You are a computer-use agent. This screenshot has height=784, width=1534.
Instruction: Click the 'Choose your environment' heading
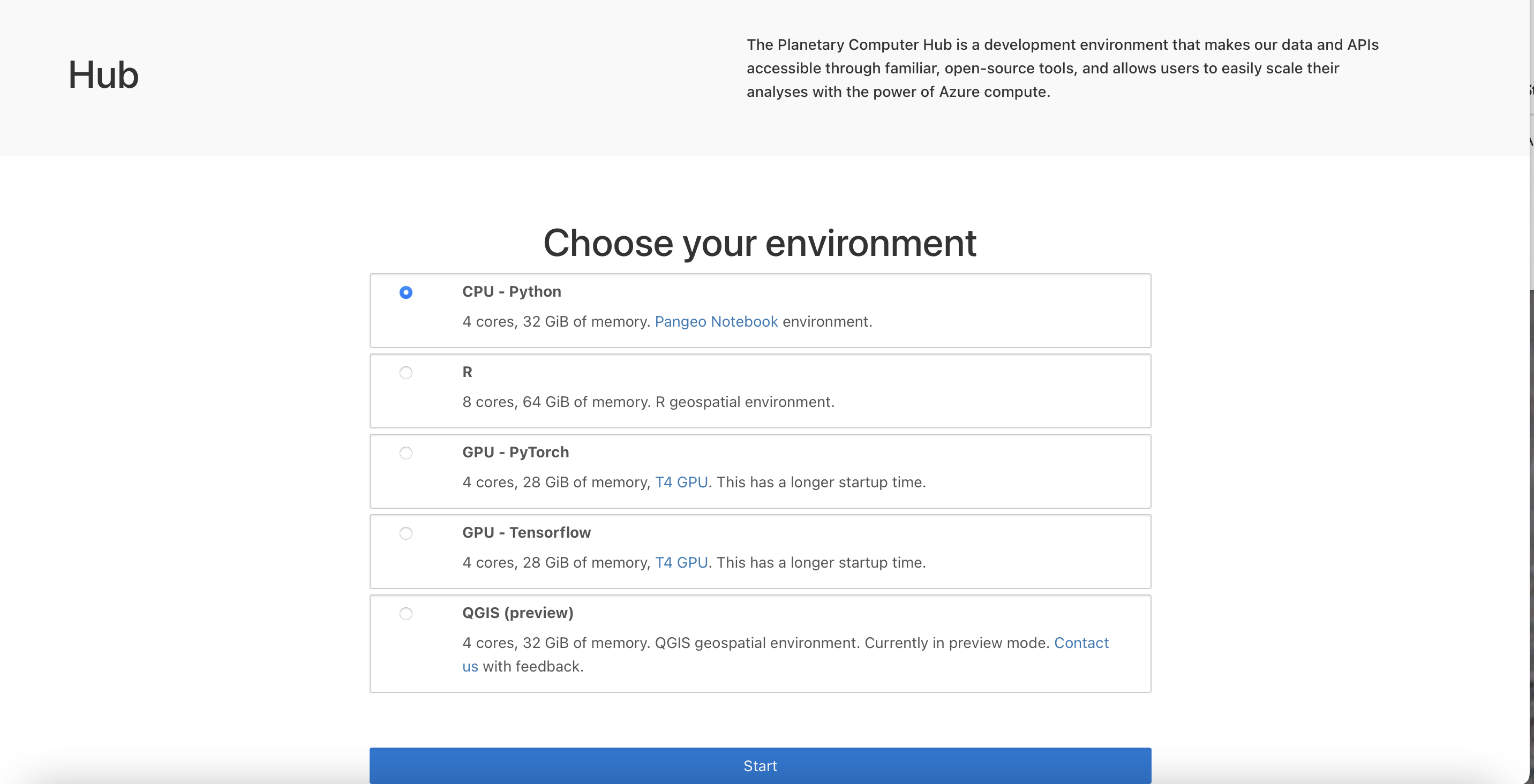760,243
